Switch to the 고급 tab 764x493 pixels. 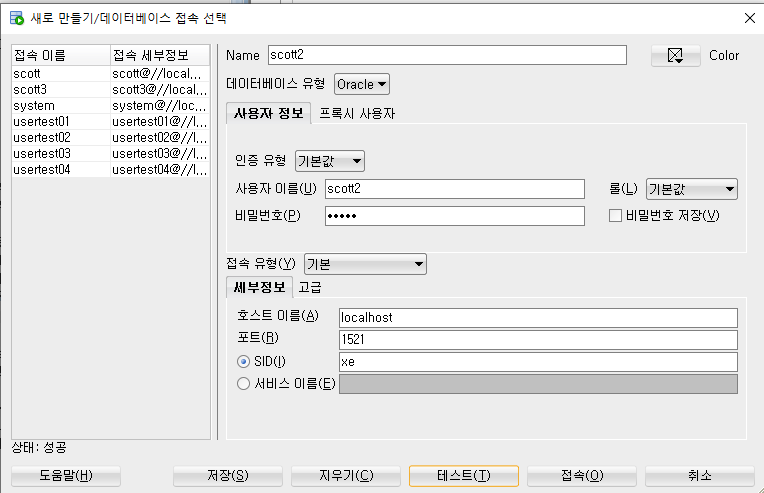tap(310, 287)
